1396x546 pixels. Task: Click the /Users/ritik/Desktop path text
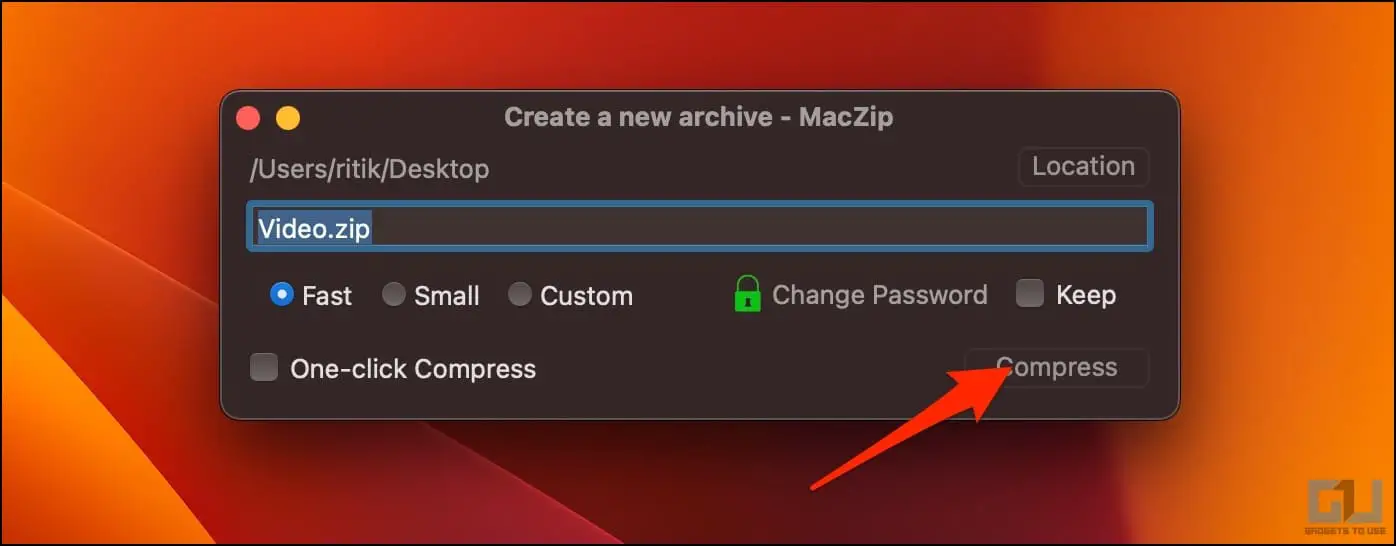coord(369,169)
